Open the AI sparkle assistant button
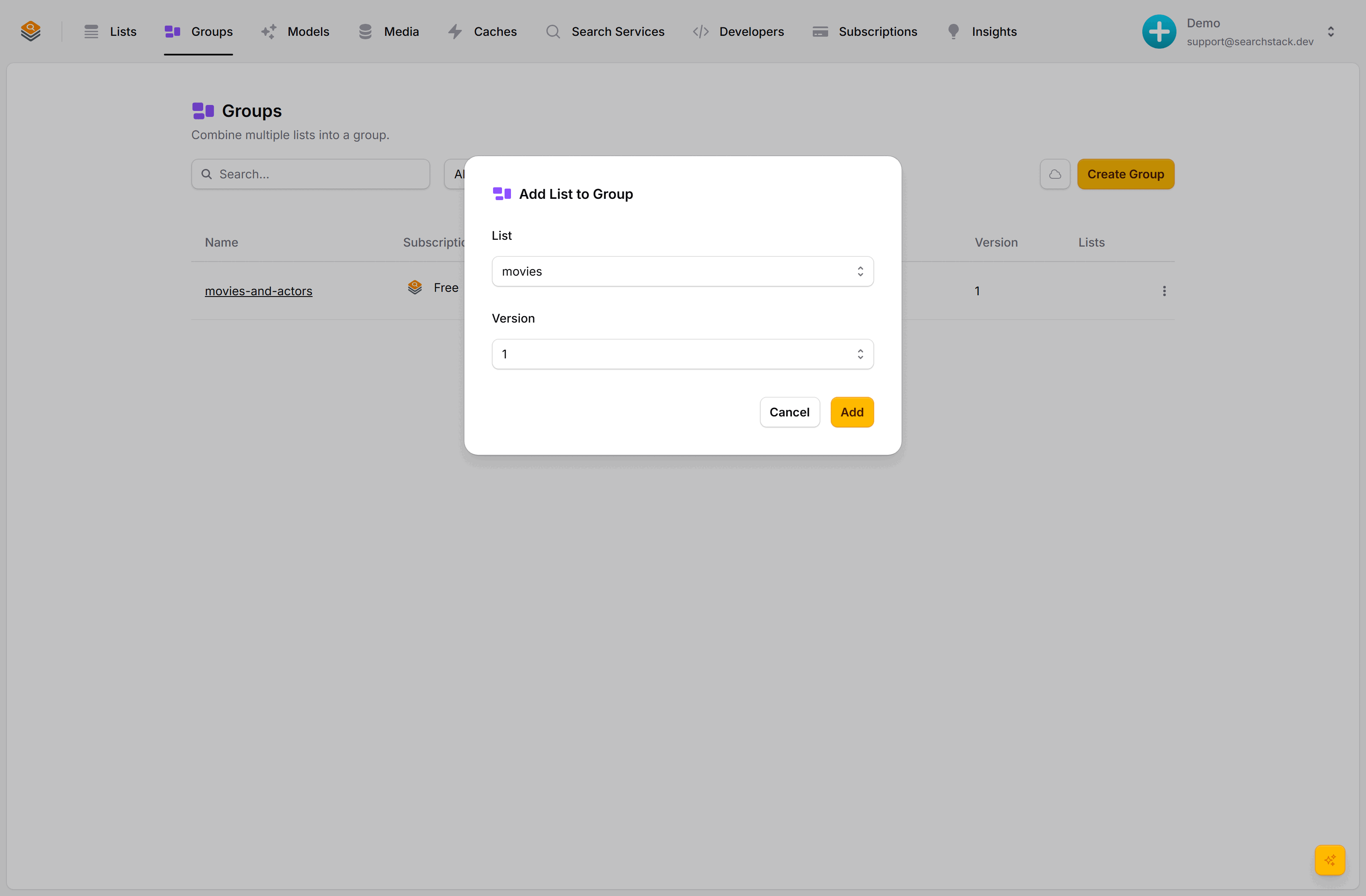Viewport: 1366px width, 896px height. coord(1330,860)
